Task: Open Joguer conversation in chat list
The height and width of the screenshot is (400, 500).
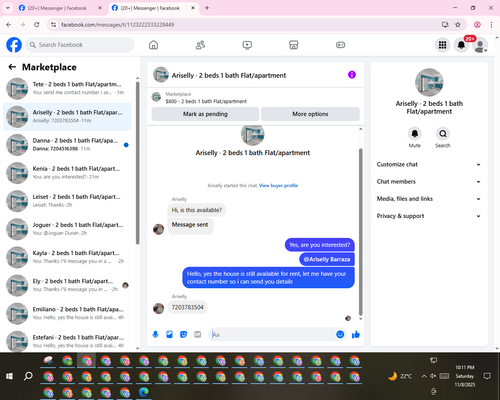Action: pos(67,229)
